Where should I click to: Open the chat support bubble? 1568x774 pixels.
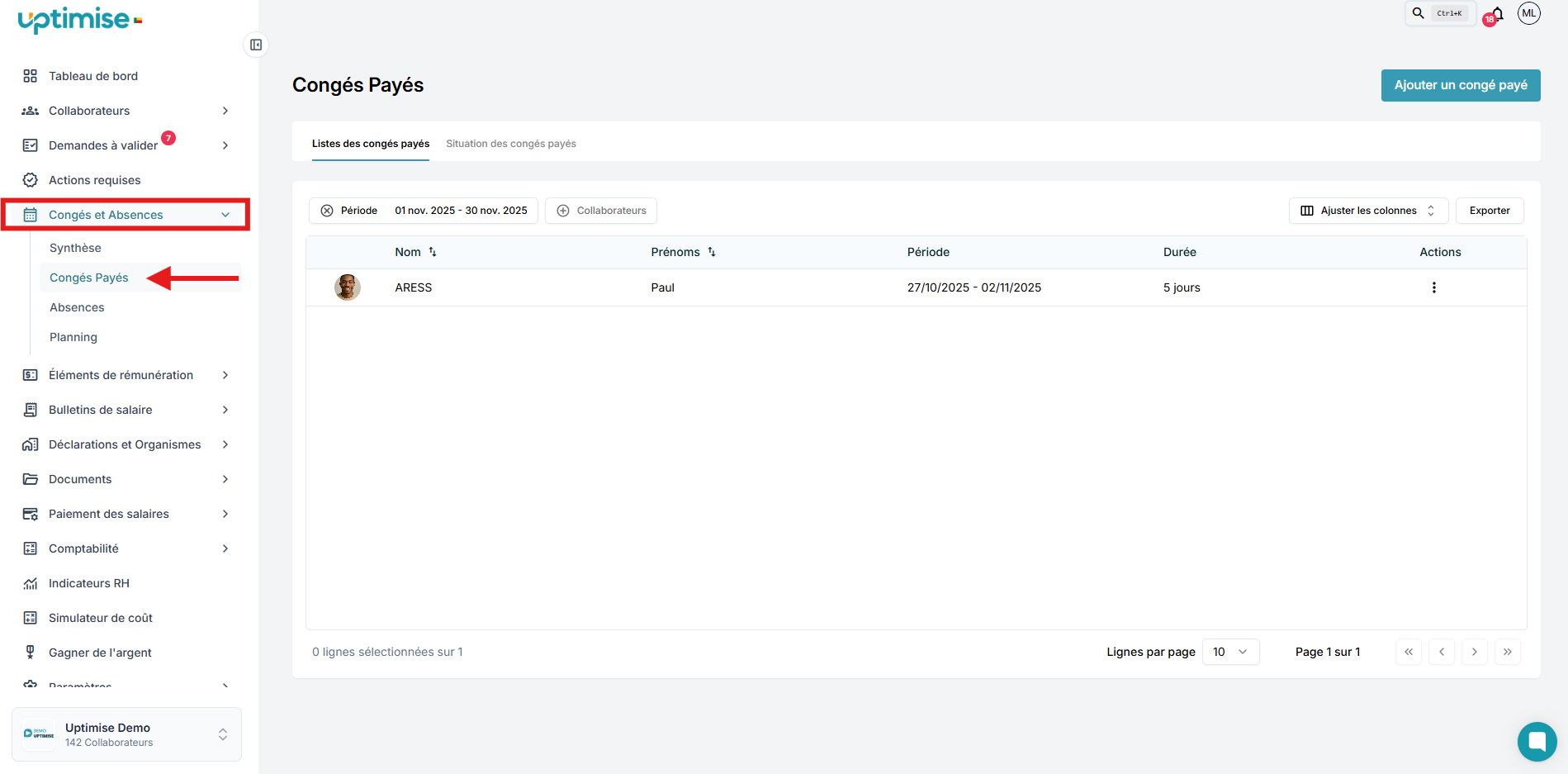(x=1537, y=741)
